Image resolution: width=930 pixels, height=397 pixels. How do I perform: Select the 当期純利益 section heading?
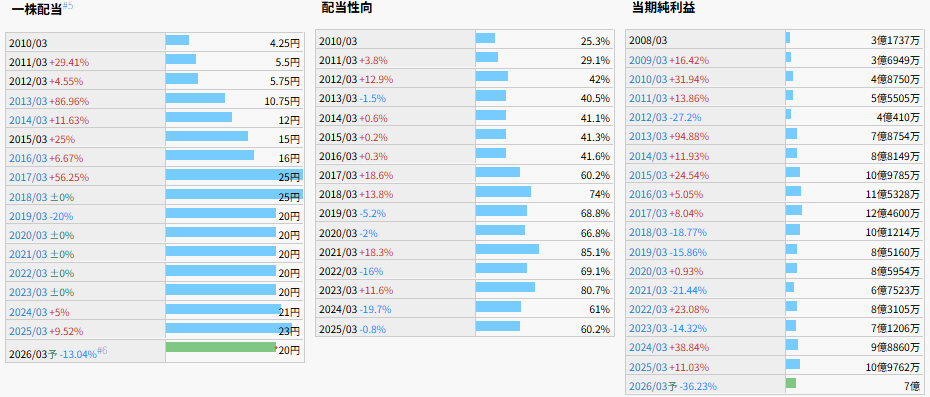click(663, 8)
